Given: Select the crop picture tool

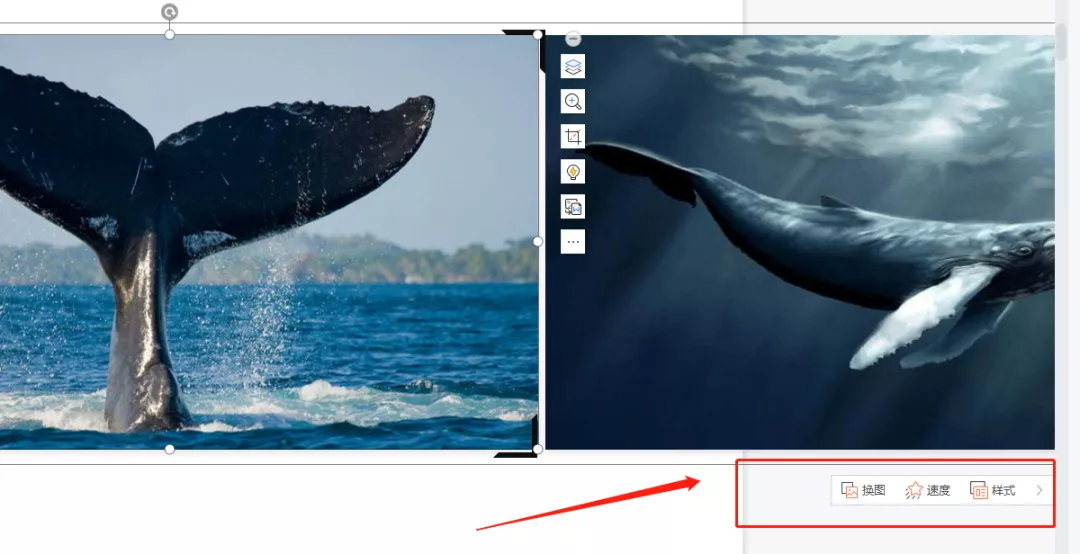Looking at the screenshot, I should pos(573,136).
